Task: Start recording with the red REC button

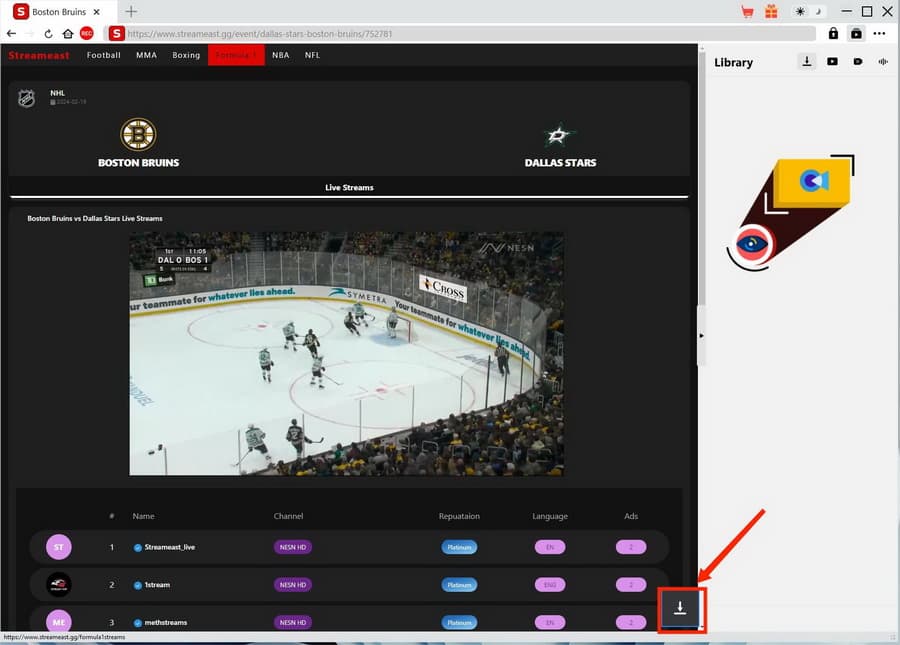Action: [x=86, y=33]
